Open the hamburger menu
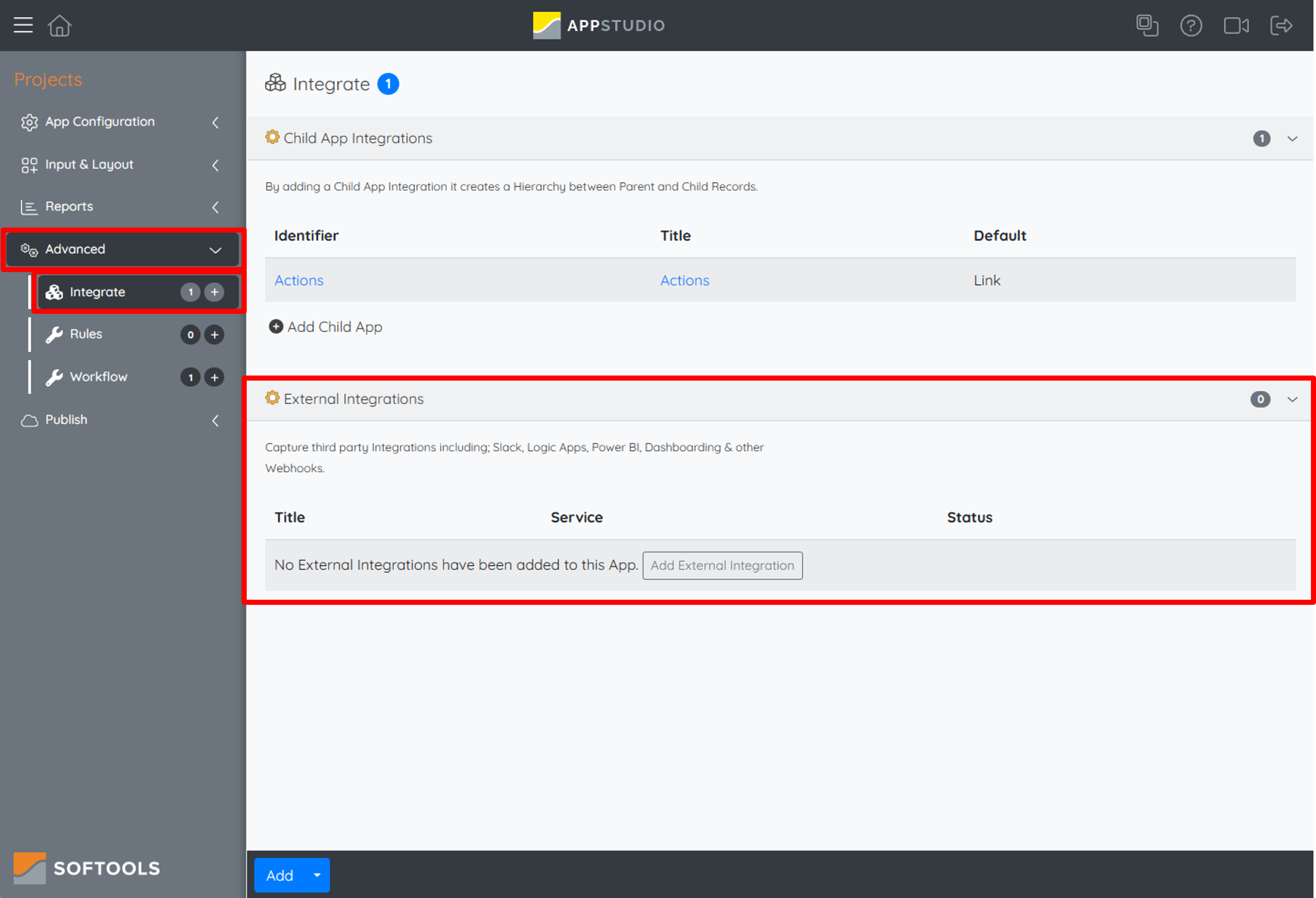The image size is (1316, 898). (x=22, y=25)
